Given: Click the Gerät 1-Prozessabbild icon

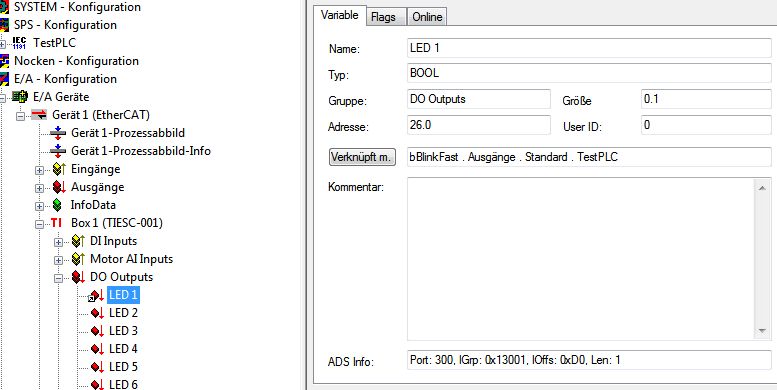Looking at the screenshot, I should [x=58, y=133].
